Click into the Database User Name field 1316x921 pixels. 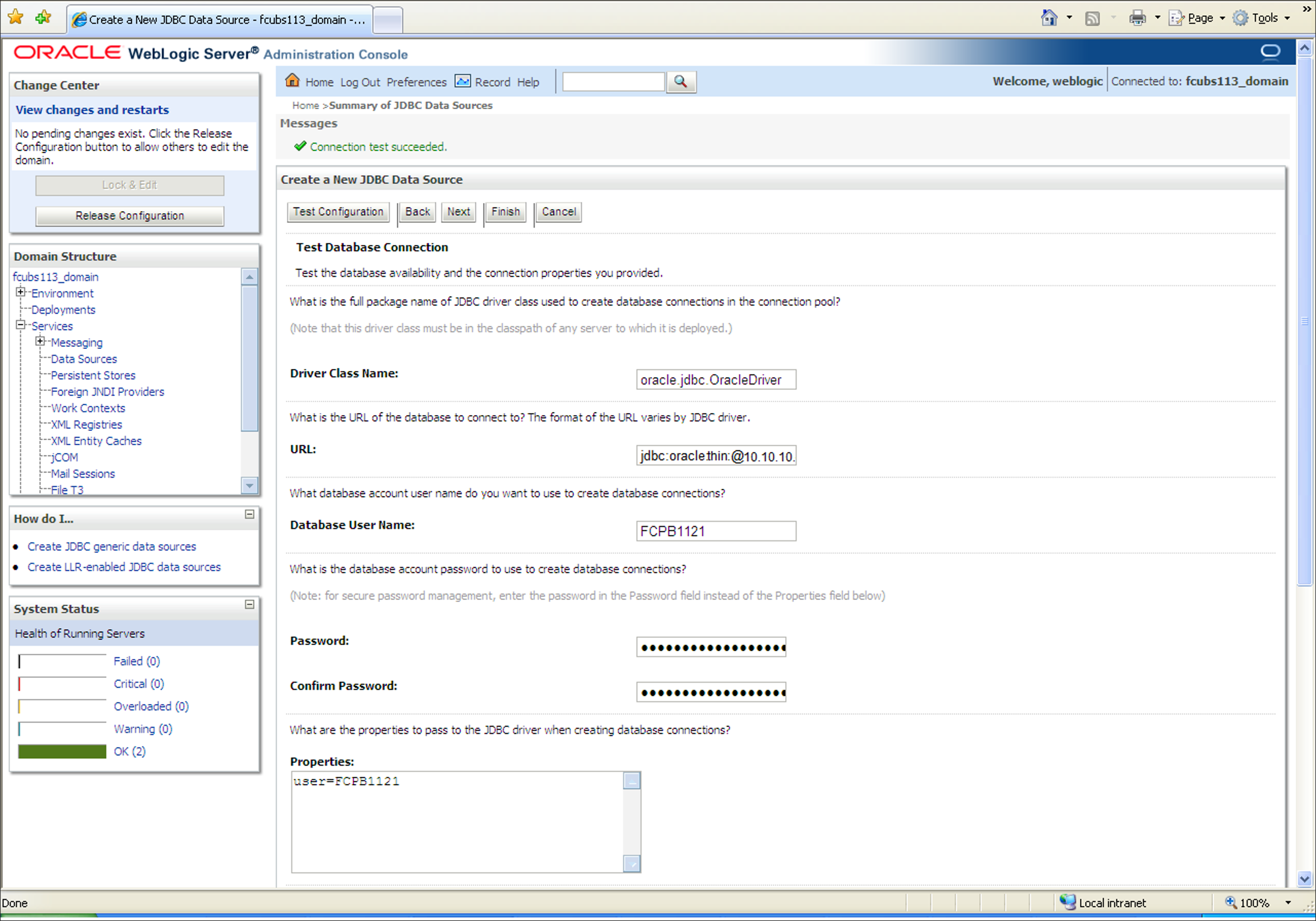716,531
